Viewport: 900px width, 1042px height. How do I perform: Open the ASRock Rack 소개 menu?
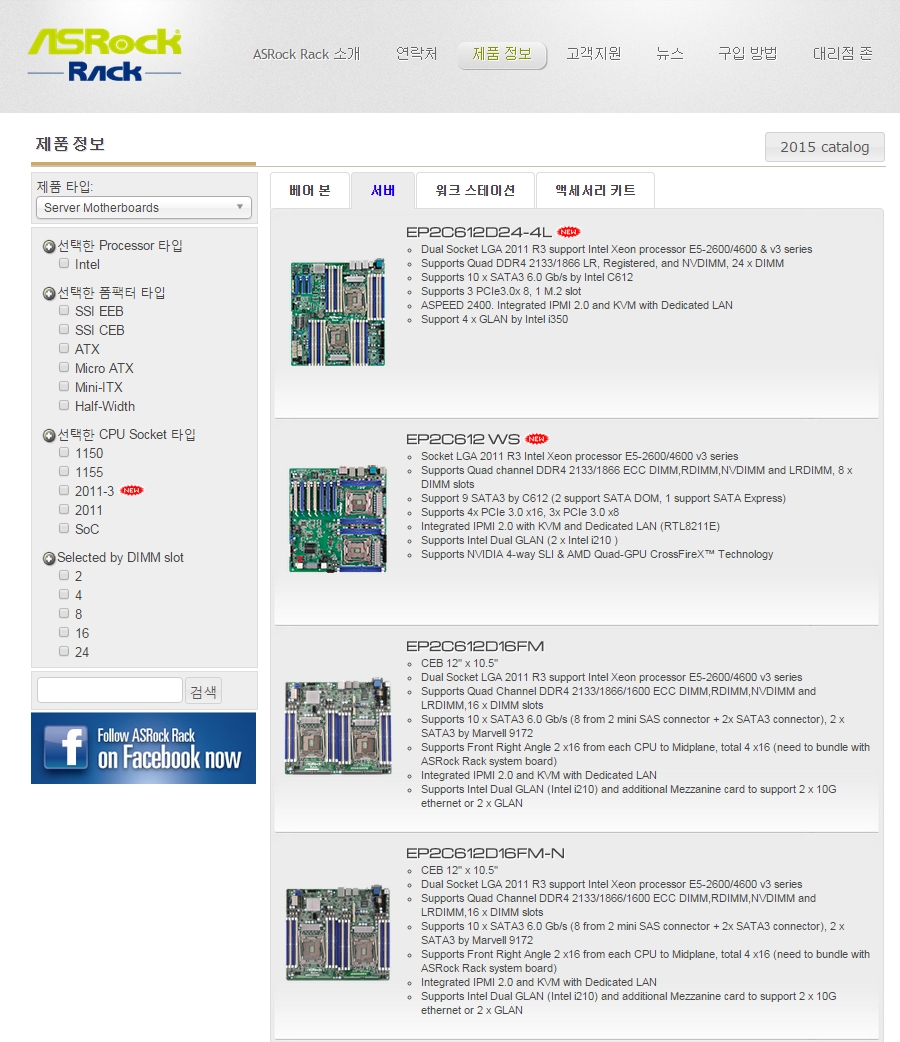click(306, 54)
